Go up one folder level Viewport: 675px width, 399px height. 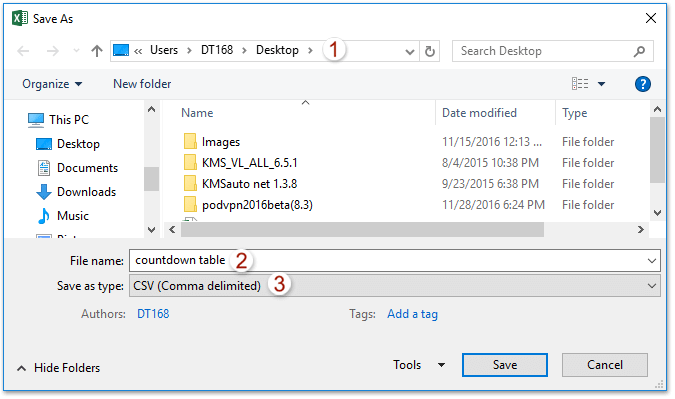[97, 51]
